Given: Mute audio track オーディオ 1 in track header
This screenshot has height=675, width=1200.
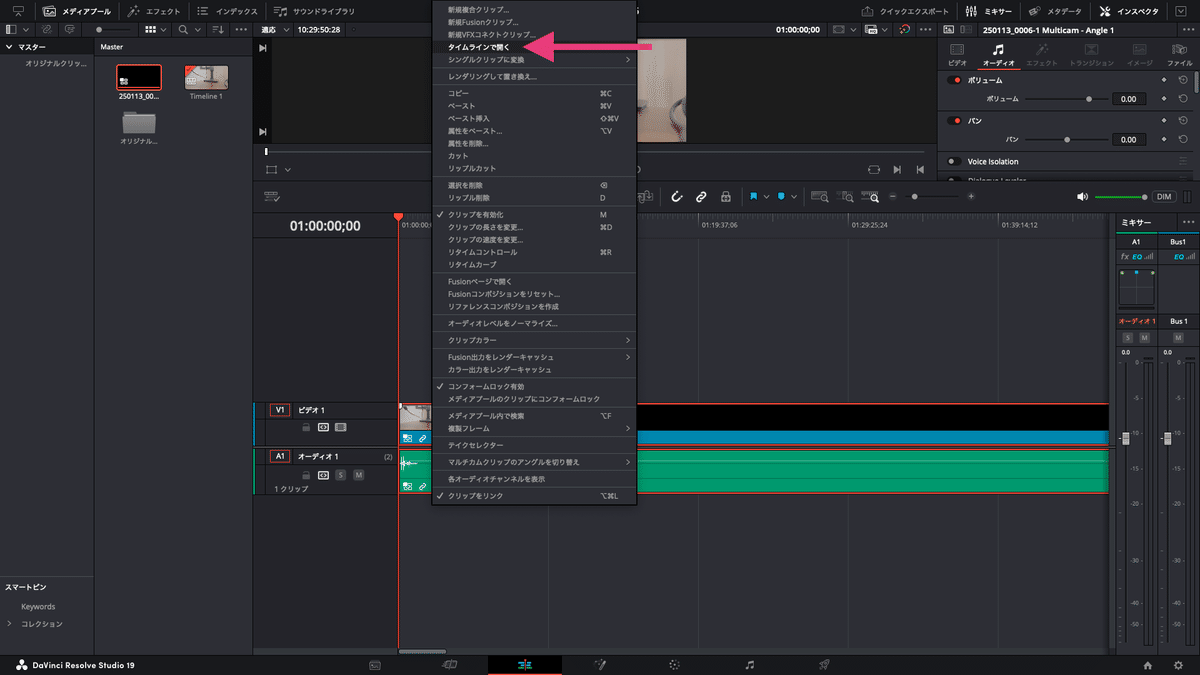Looking at the screenshot, I should [358, 475].
